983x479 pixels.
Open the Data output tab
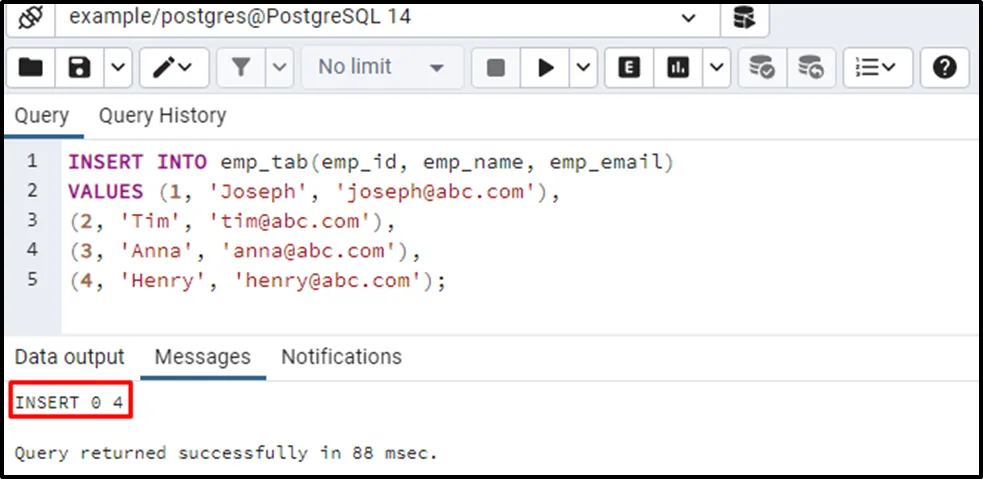coord(70,357)
